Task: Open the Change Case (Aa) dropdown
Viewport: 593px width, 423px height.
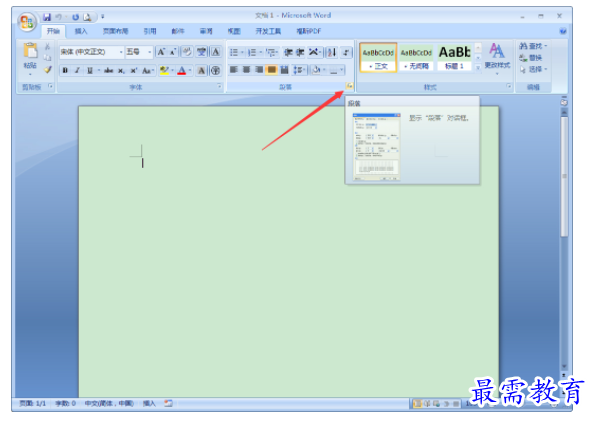Action: [147, 70]
